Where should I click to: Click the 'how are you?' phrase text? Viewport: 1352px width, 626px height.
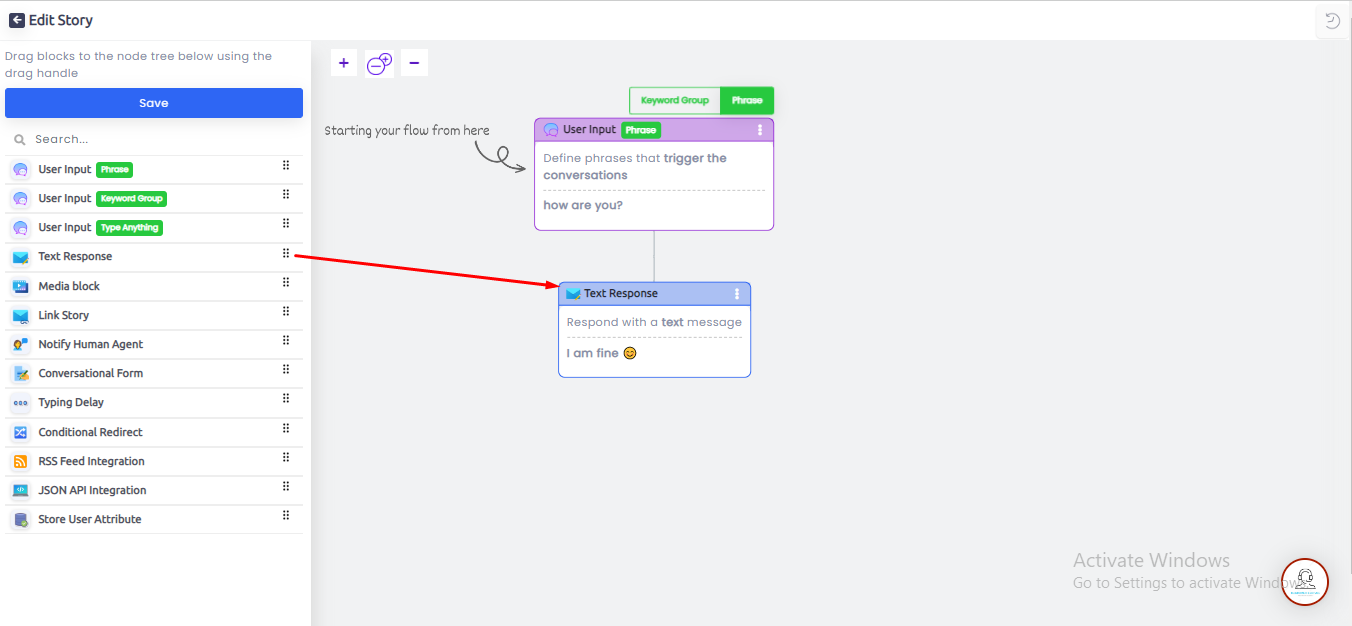pos(583,206)
